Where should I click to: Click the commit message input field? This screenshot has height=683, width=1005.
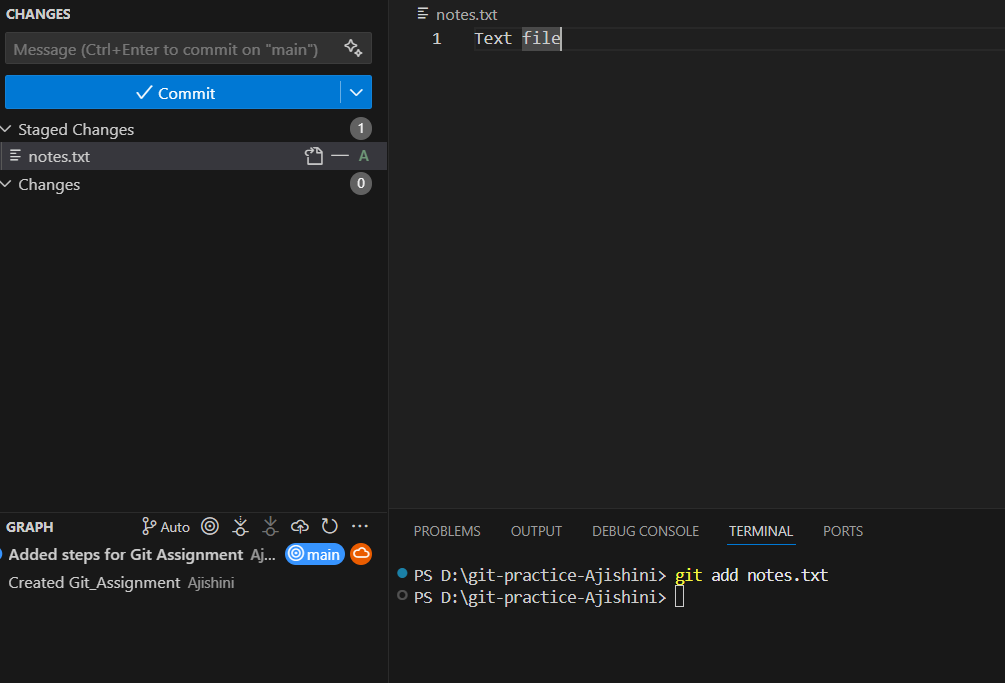[170, 48]
